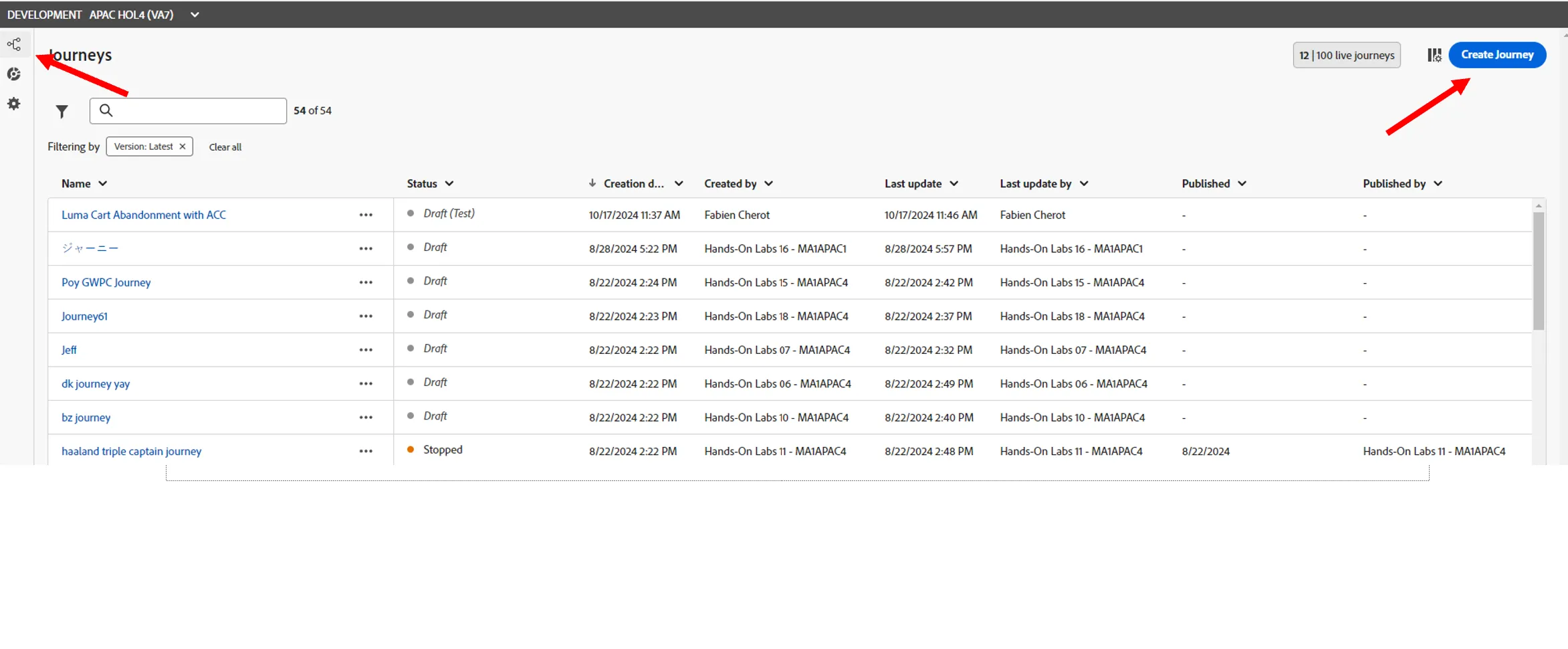Open the Published by column menu
1568x649 pixels.
point(1438,183)
